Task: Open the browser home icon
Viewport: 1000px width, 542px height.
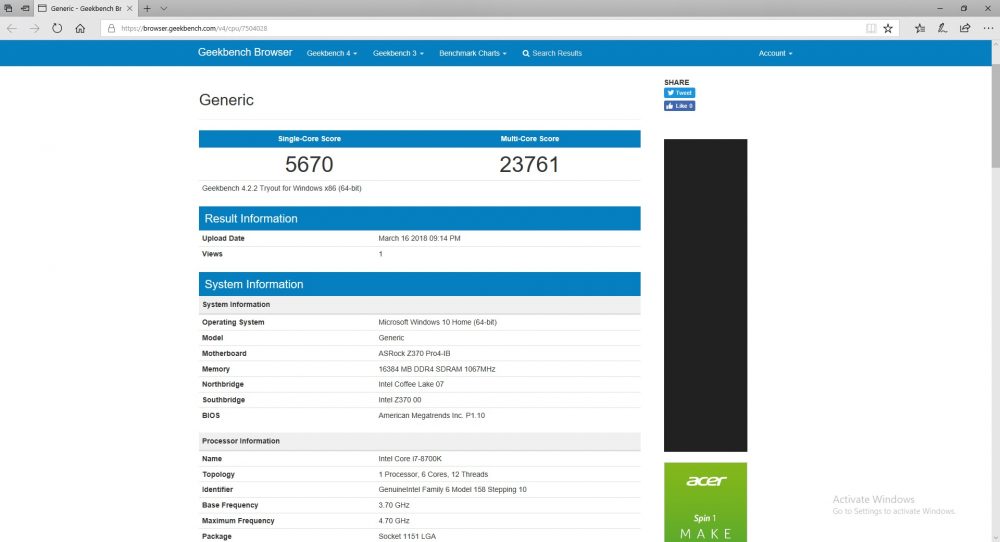Action: pos(80,28)
